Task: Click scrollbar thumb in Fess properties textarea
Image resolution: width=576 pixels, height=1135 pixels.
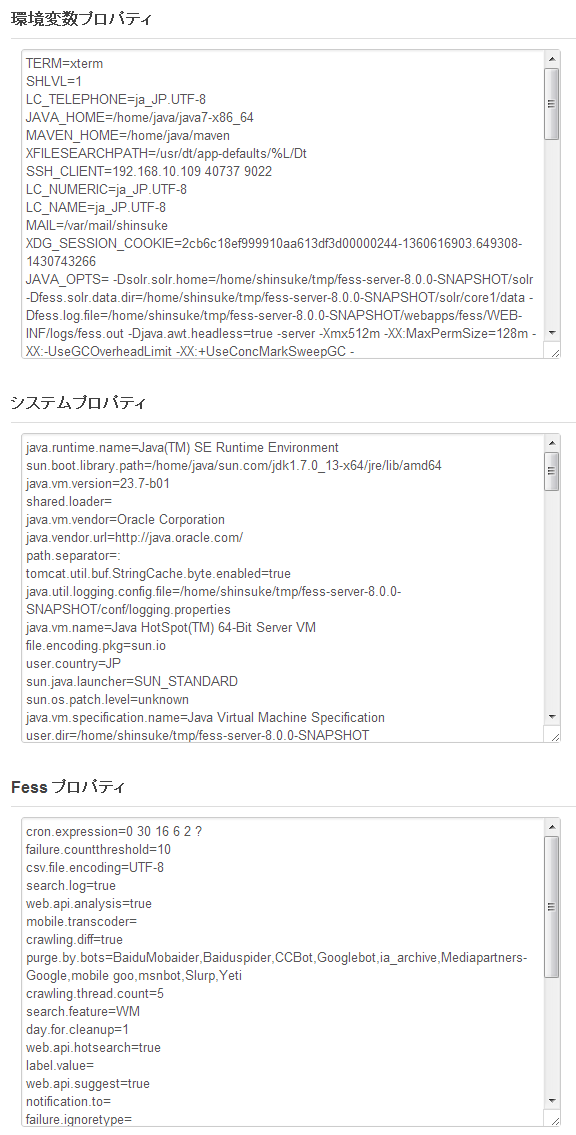Action: (x=551, y=907)
